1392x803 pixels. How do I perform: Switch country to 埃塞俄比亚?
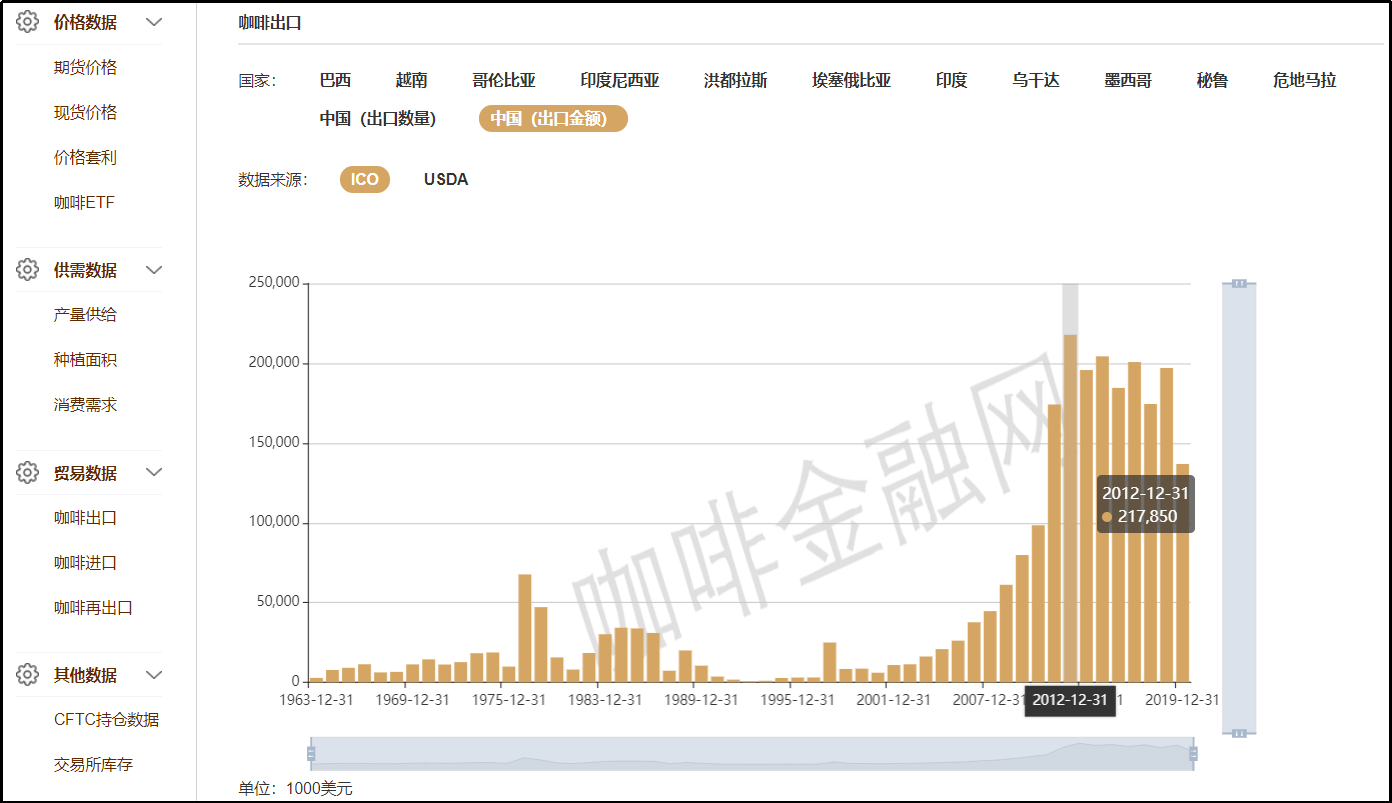851,80
